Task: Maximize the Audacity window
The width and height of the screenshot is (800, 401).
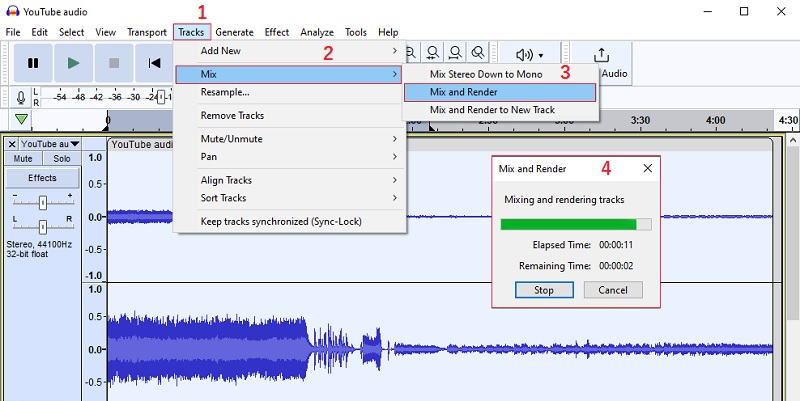Action: pos(744,11)
